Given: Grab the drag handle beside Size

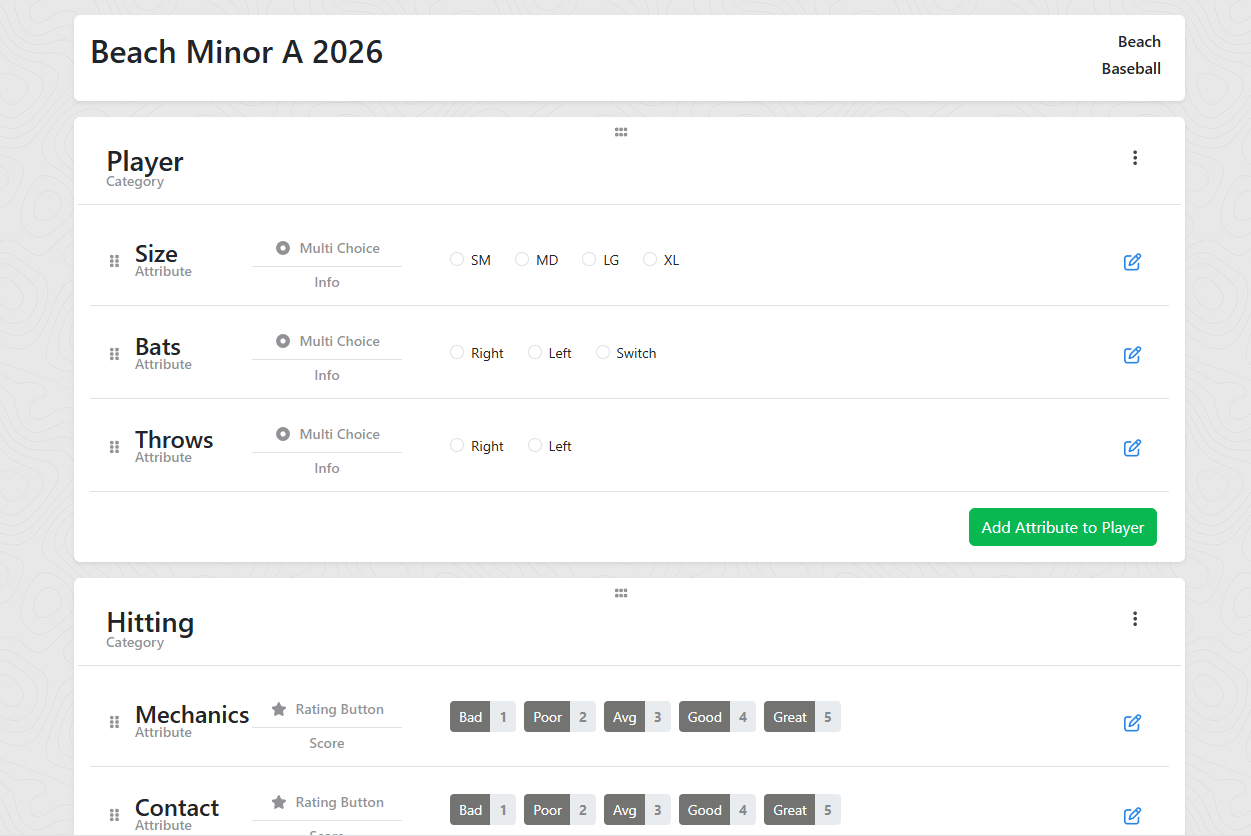Looking at the screenshot, I should (x=114, y=261).
